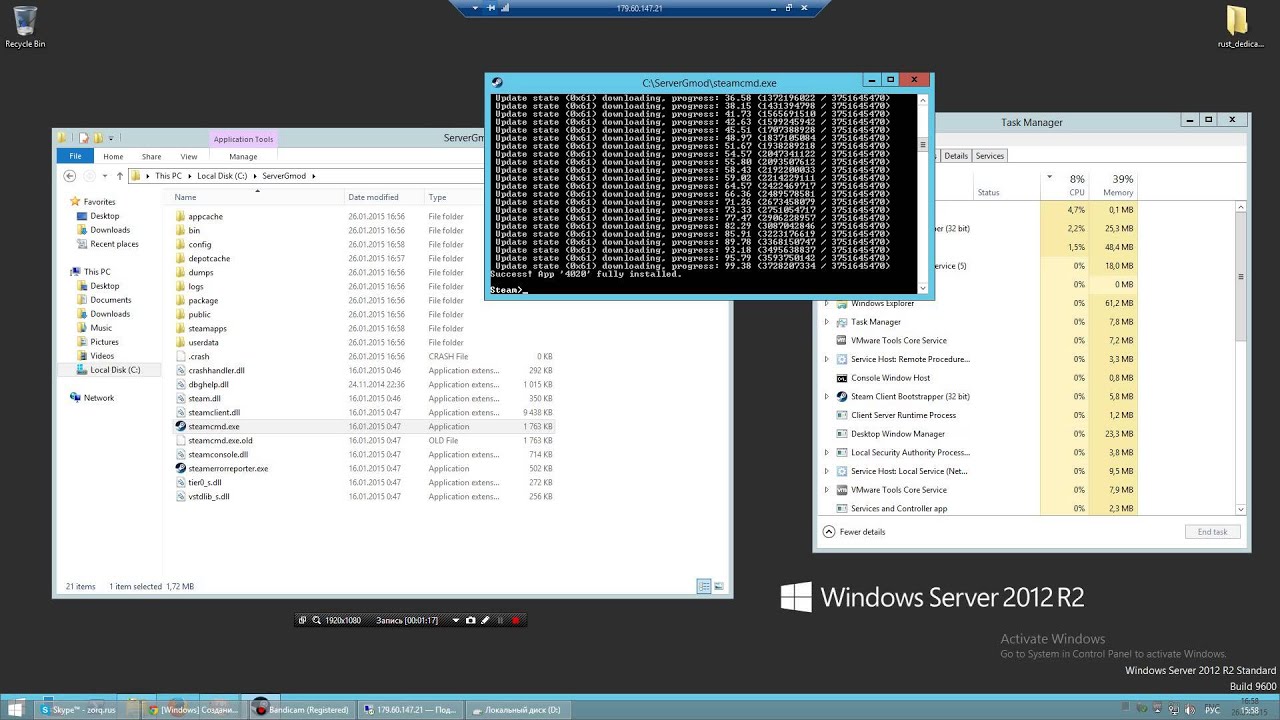Open Videos under This PC
This screenshot has width=1280, height=720.
[x=102, y=356]
